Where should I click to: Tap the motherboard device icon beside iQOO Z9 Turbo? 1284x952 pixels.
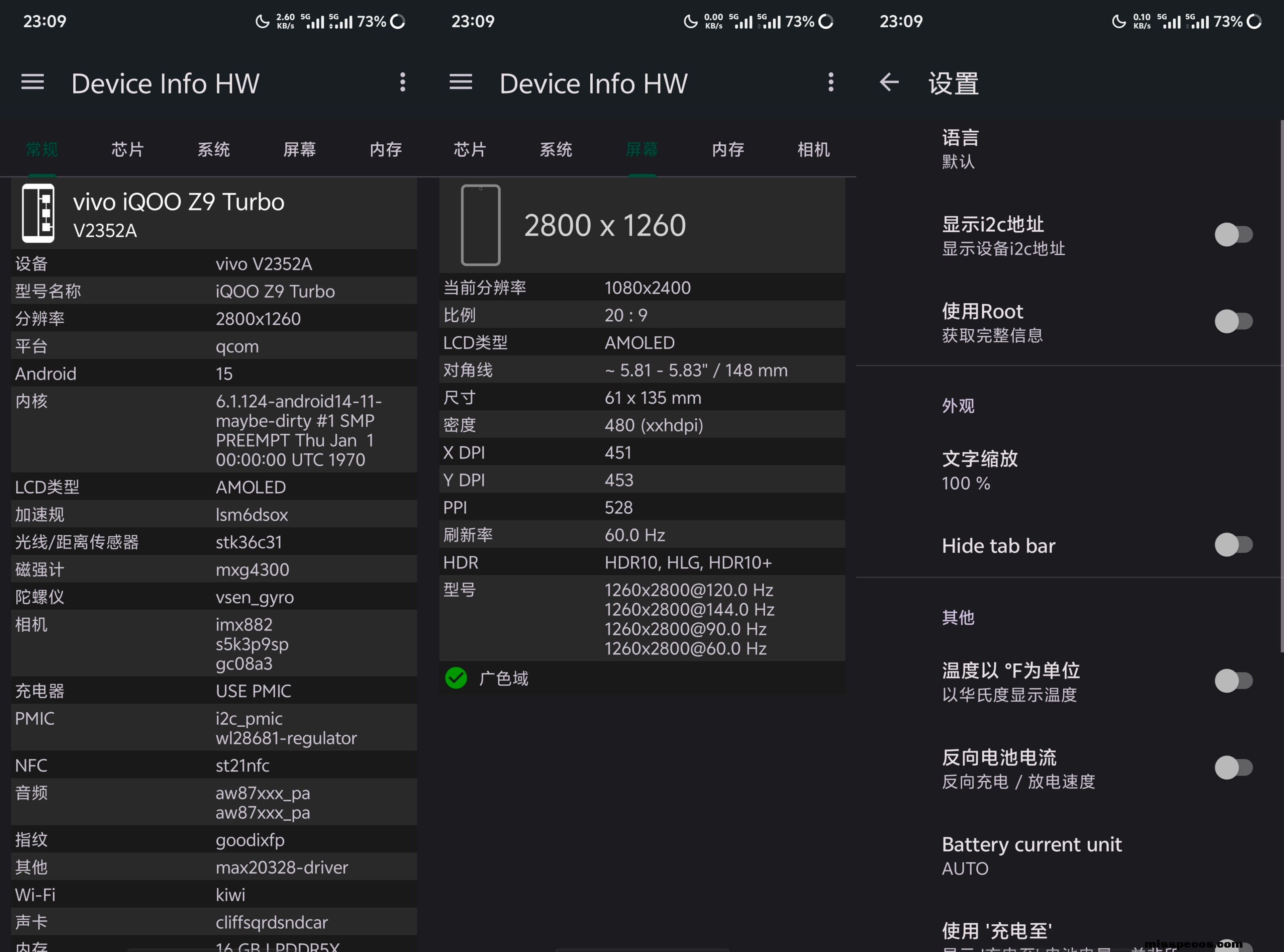coord(38,213)
